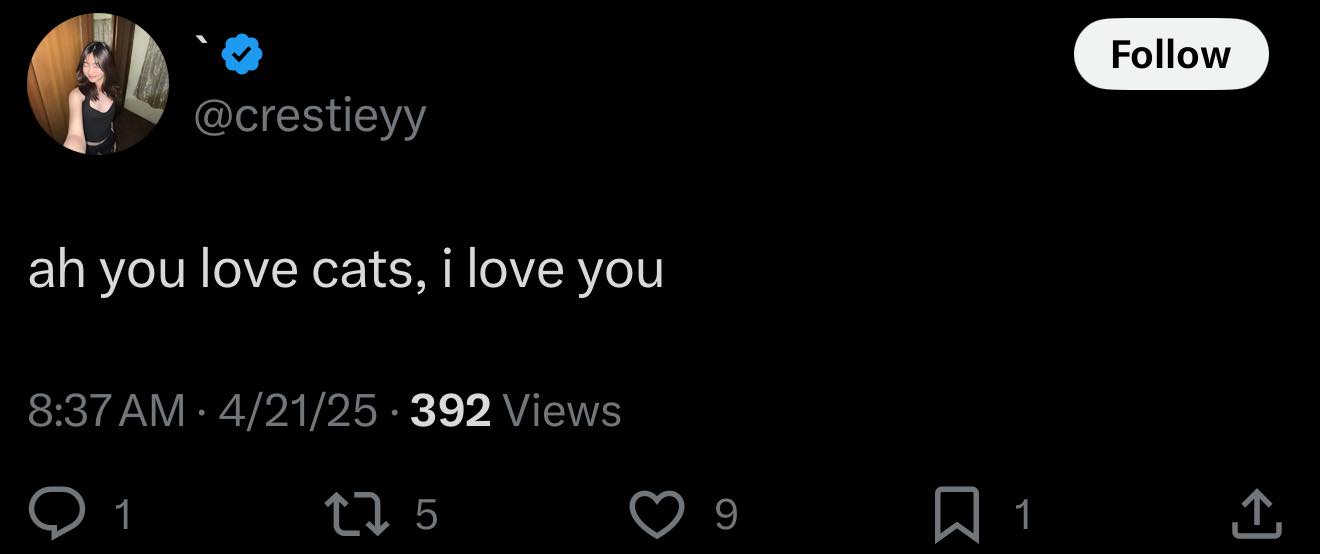This screenshot has height=554, width=1320.
Task: Open the share menu via the upload arrow icon
Action: pyautogui.click(x=1258, y=512)
